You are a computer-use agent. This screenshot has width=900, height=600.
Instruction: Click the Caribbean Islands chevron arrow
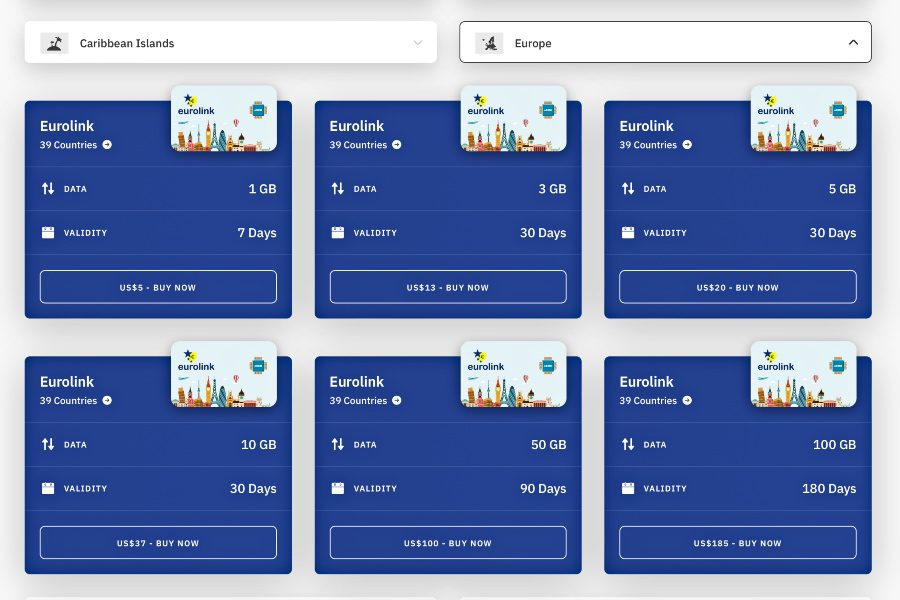418,43
